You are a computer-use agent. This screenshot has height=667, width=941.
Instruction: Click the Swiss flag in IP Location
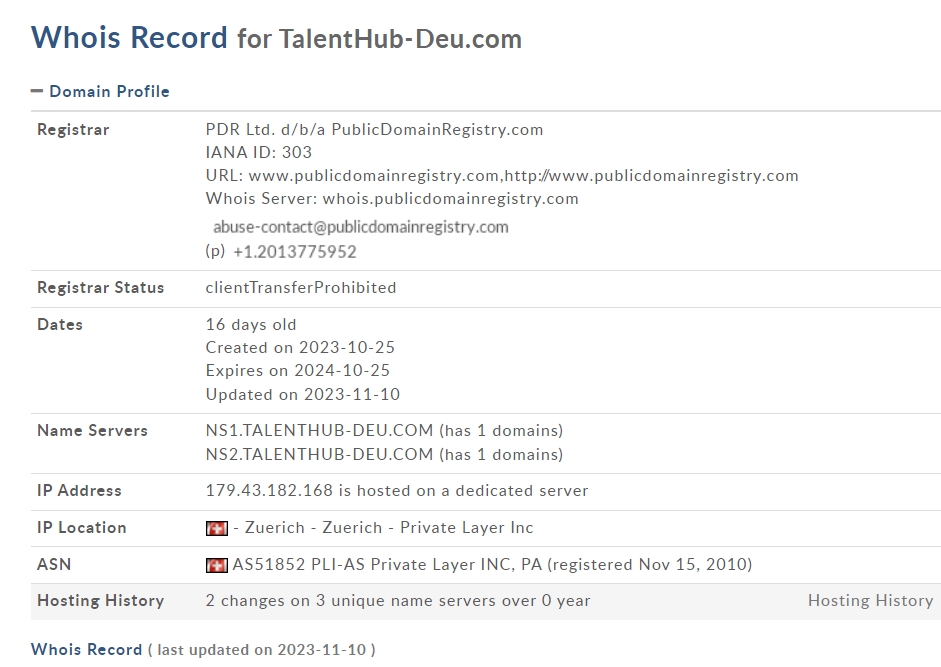(217, 528)
